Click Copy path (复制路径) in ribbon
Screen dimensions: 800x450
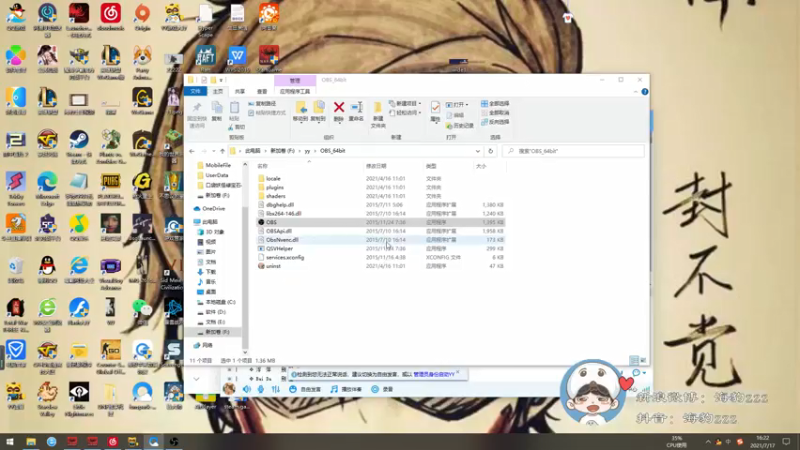pos(262,104)
